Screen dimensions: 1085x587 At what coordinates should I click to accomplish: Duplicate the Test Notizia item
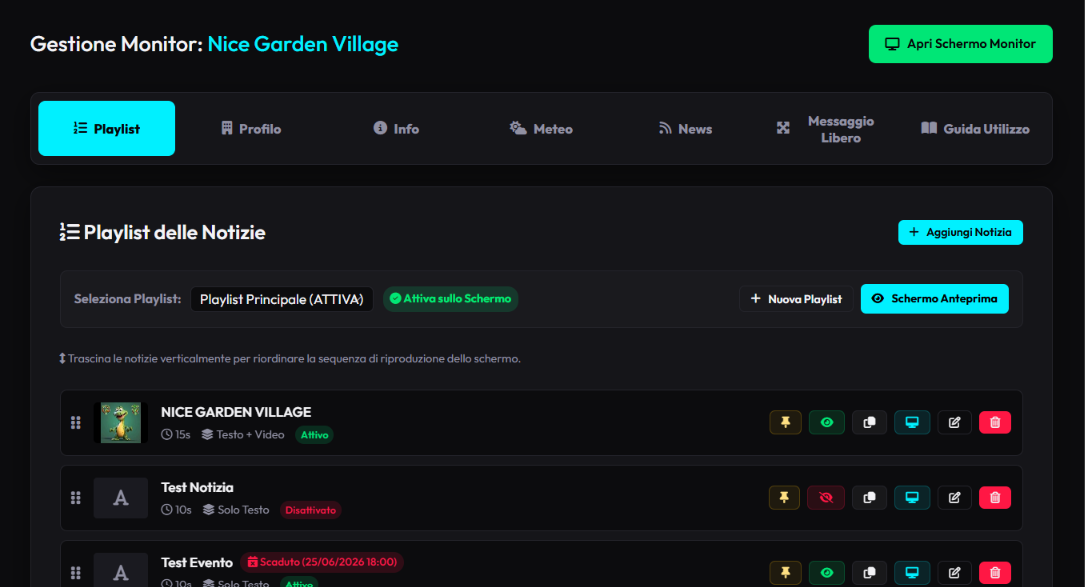click(x=870, y=498)
